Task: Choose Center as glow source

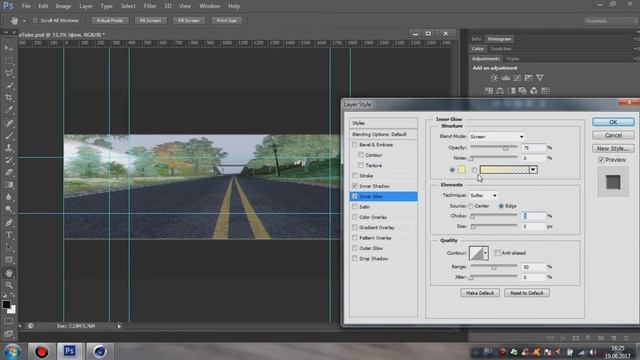Action: (x=471, y=206)
